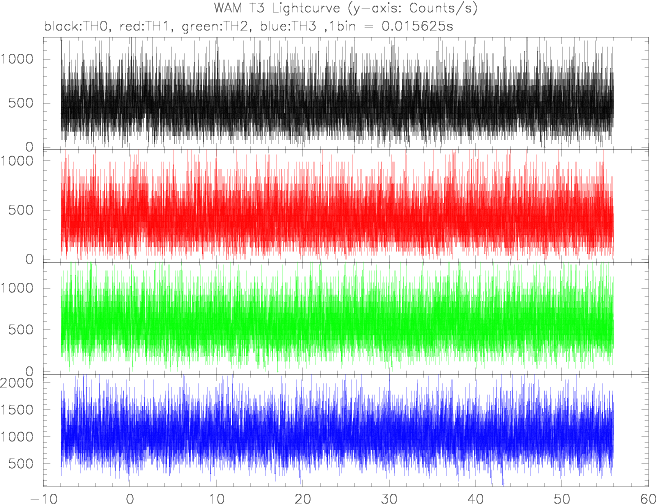This screenshot has height=504, width=657.
Task: Select the 1000 label on the blue panel
Action: tap(16, 437)
